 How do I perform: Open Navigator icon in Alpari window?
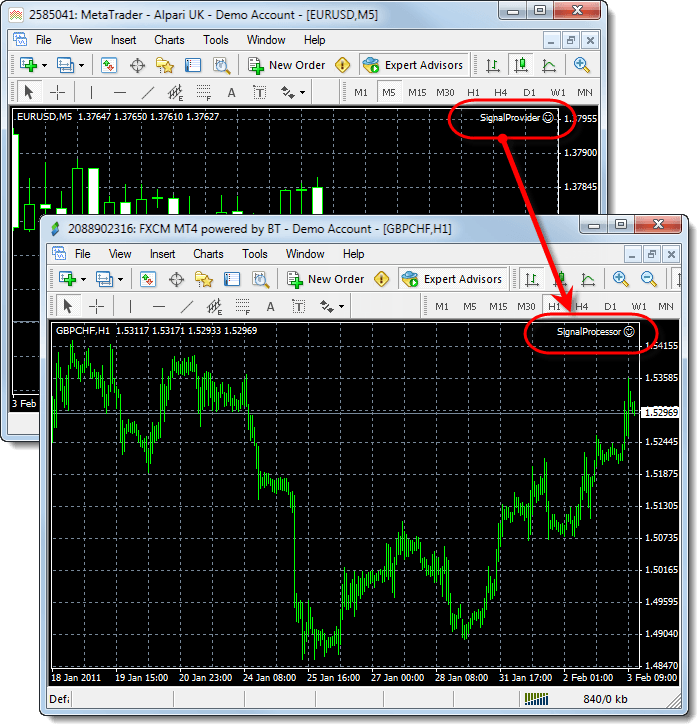165,65
